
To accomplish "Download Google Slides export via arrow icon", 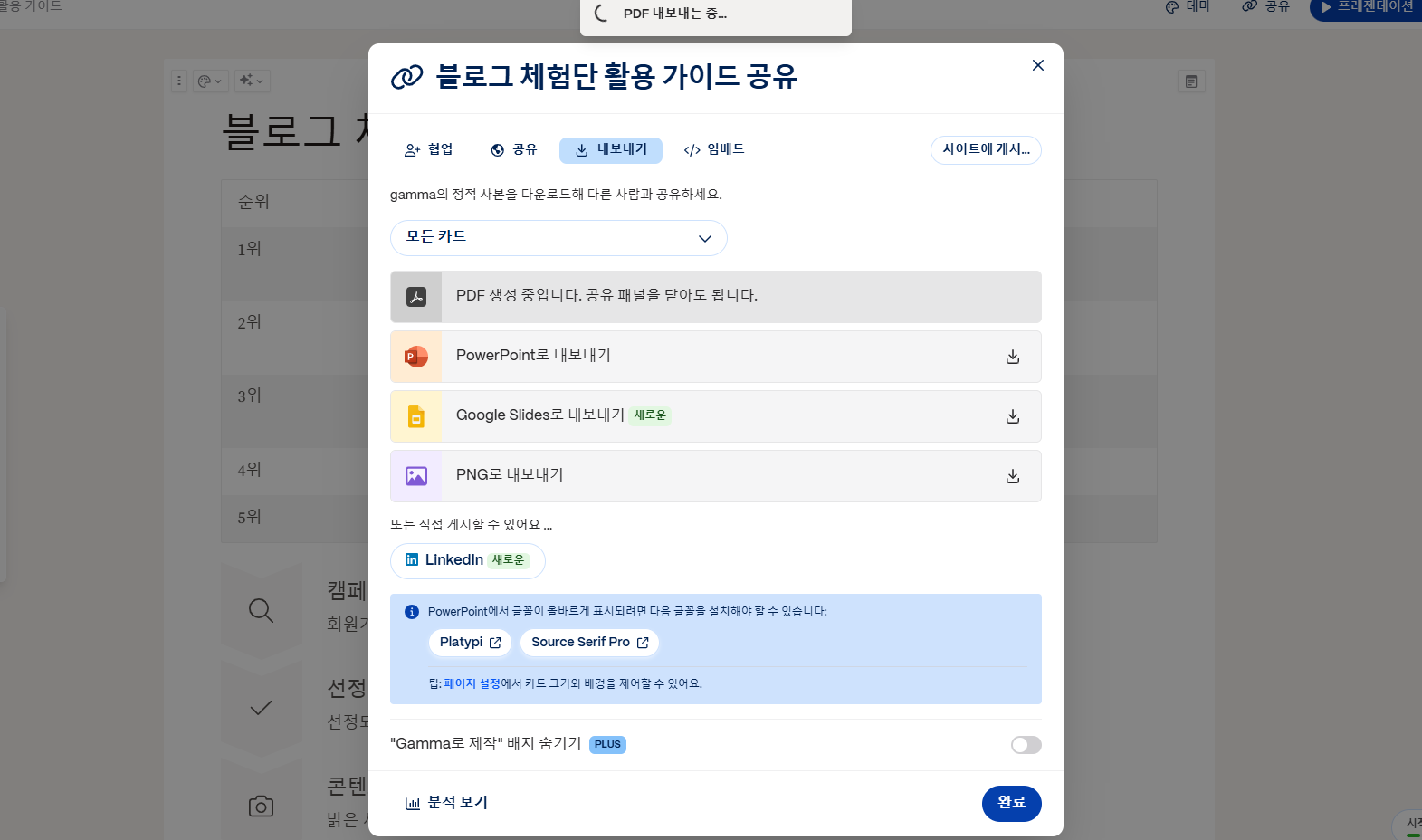I will tap(1013, 416).
